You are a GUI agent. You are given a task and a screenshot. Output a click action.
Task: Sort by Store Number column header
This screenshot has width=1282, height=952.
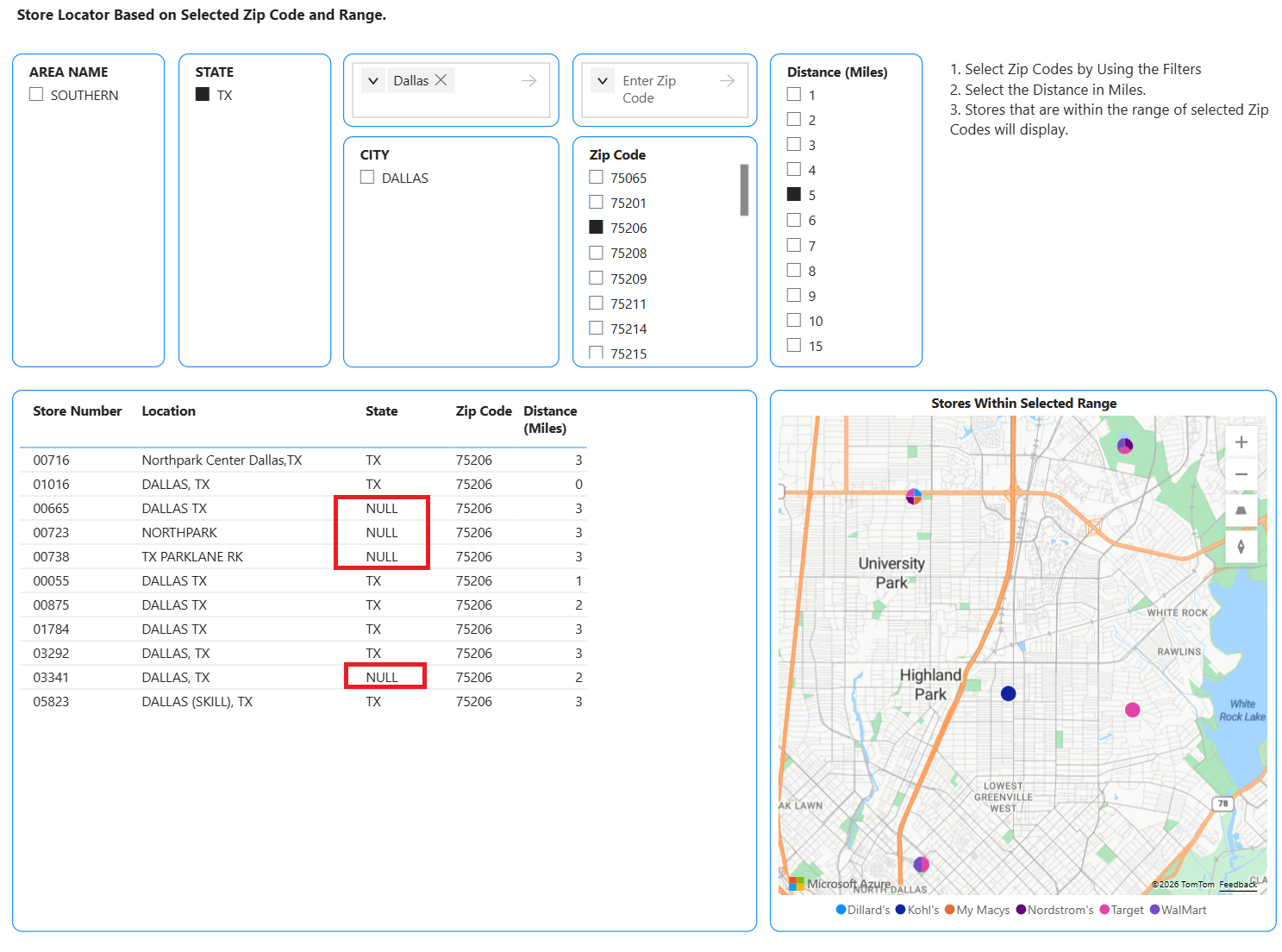[78, 411]
